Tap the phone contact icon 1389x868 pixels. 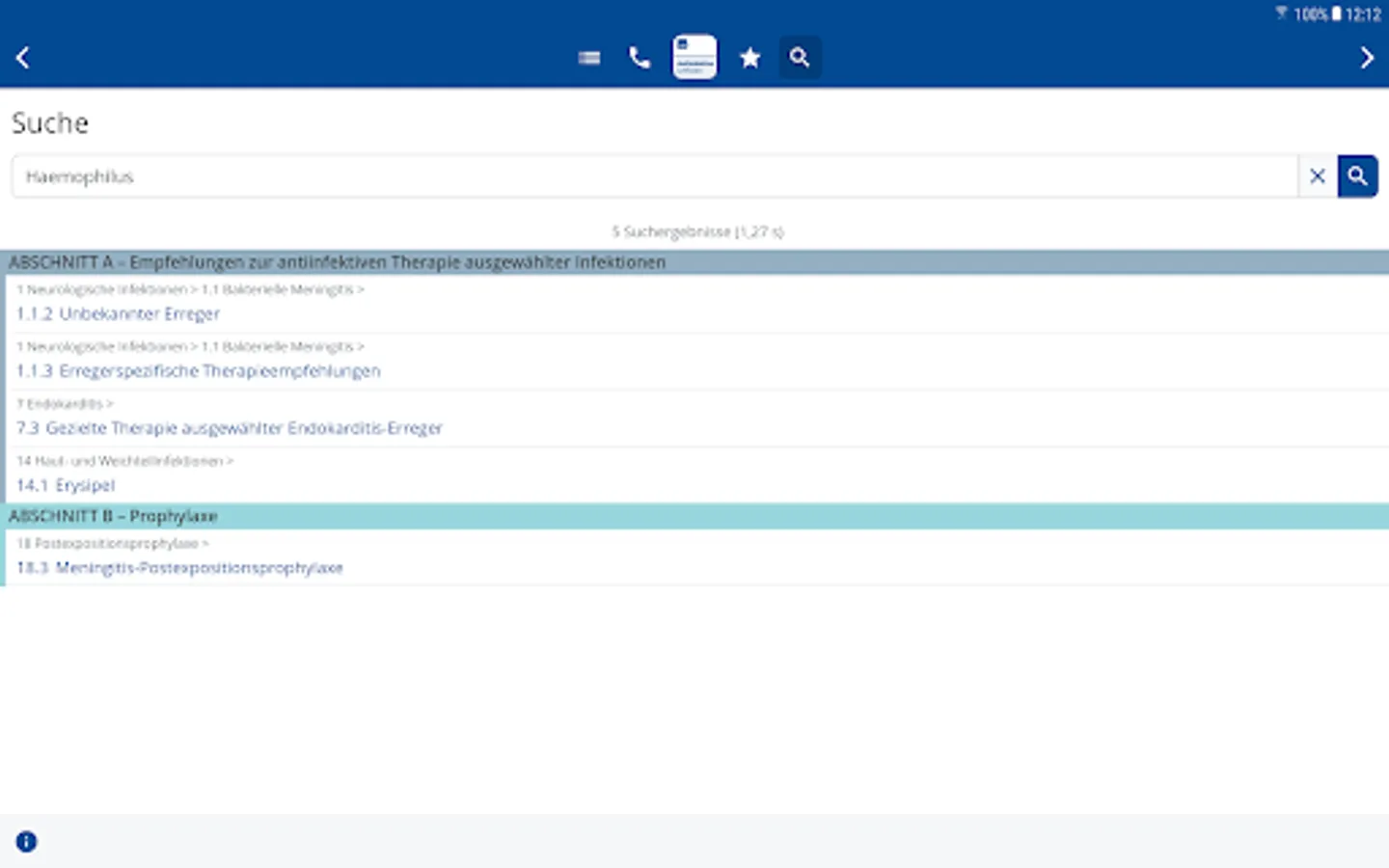[640, 58]
